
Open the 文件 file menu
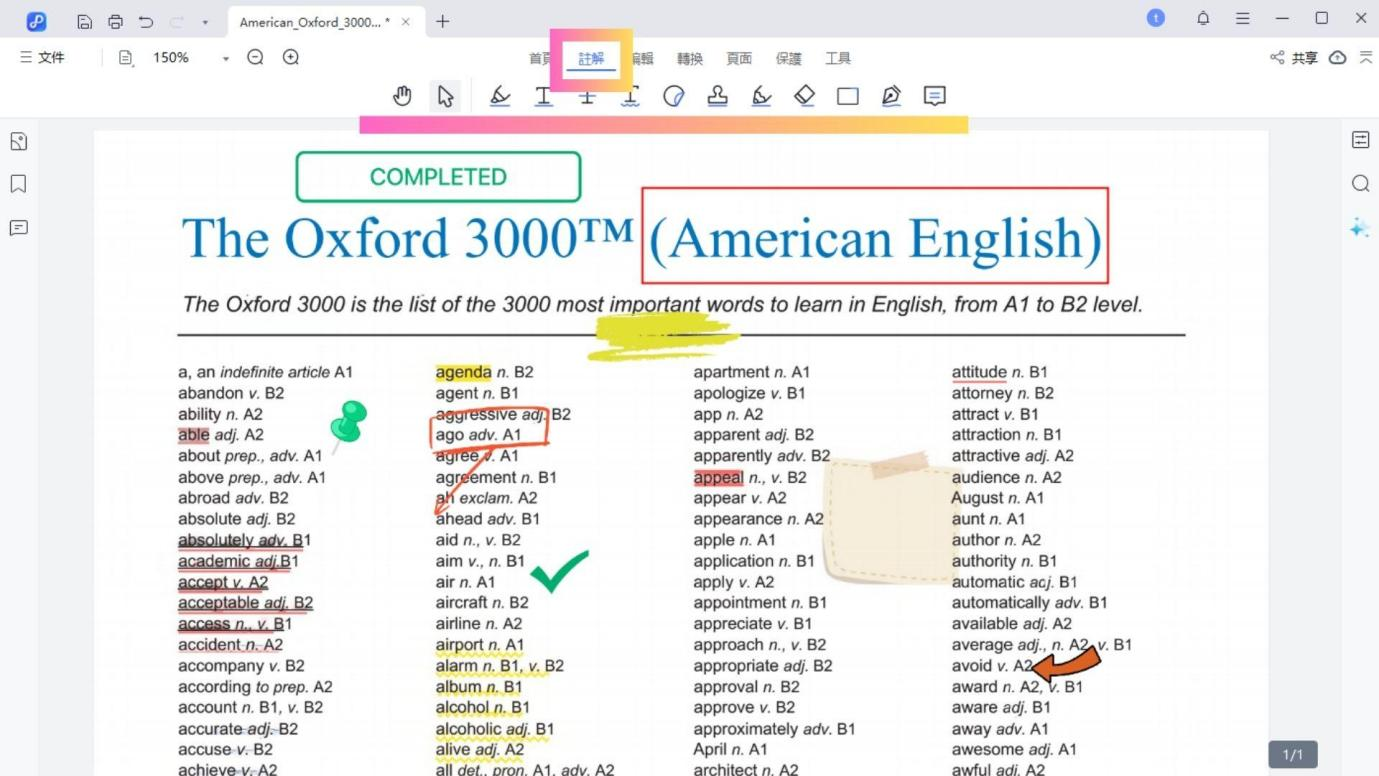[x=42, y=58]
